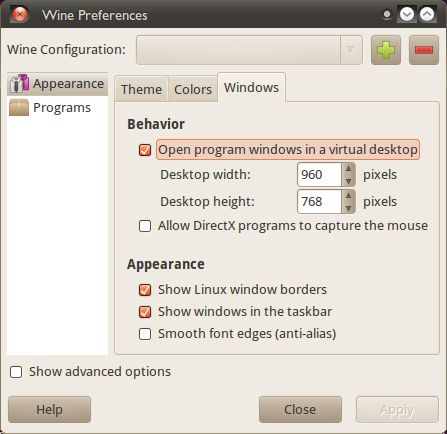This screenshot has height=434, width=447.
Task: Select the Programs folder icon
Action: pos(19,108)
